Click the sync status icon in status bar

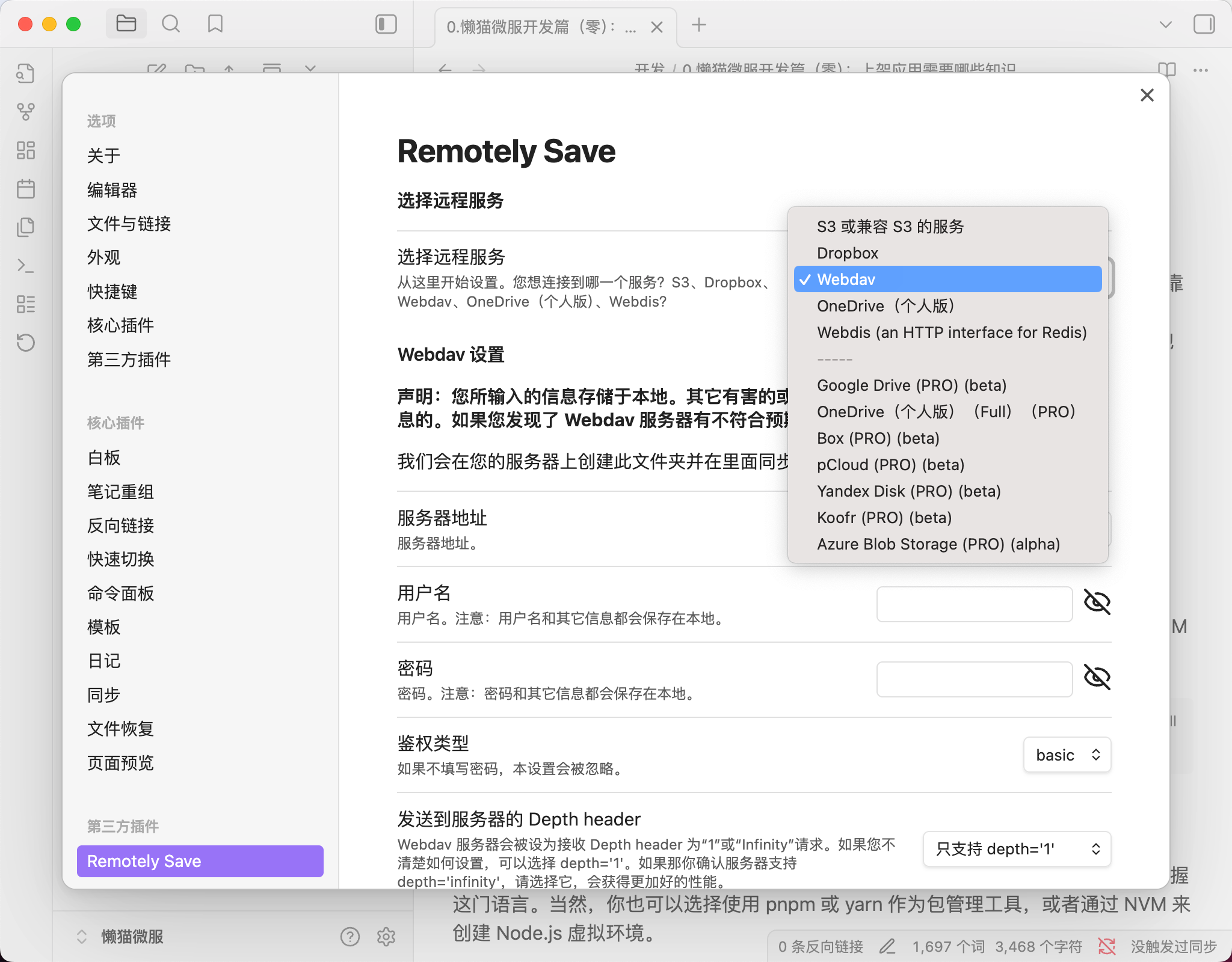1106,946
